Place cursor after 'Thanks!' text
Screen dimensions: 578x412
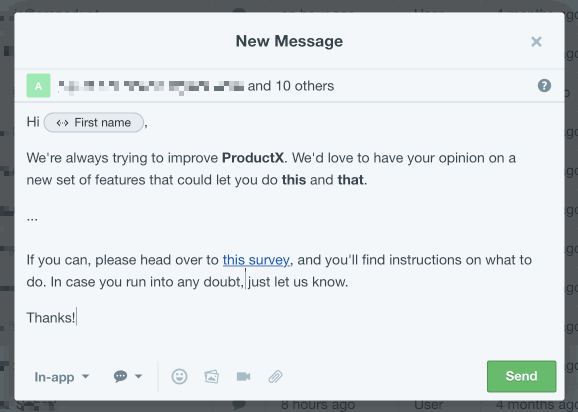(x=77, y=317)
